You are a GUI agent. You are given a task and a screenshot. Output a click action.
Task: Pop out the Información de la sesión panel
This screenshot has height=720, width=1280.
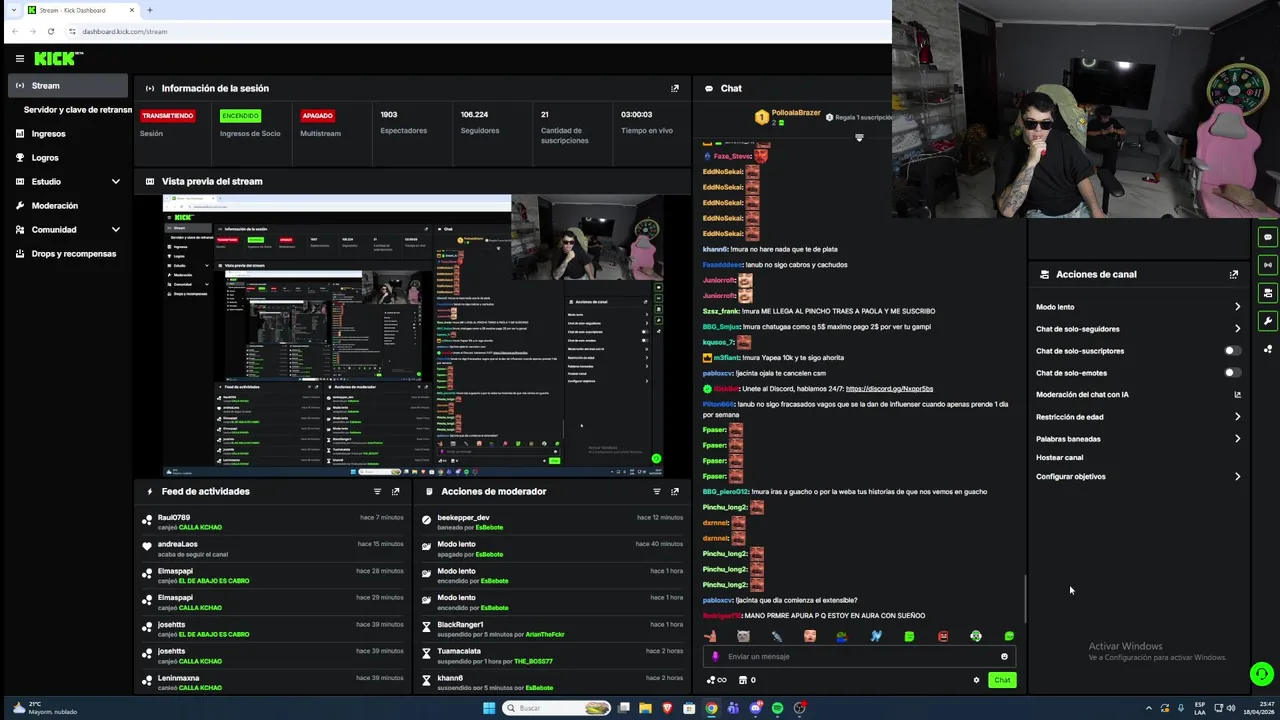pos(675,88)
